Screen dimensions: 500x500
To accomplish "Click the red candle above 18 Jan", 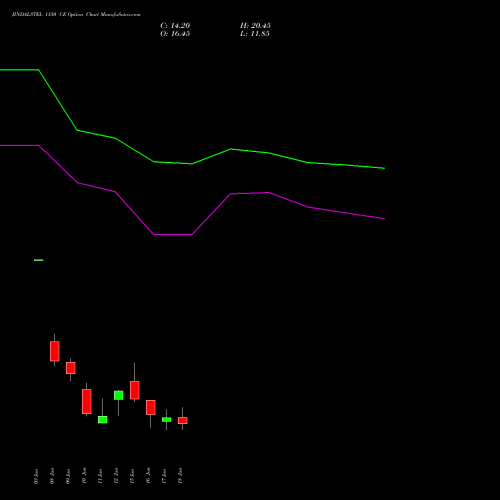I will pyautogui.click(x=183, y=420).
